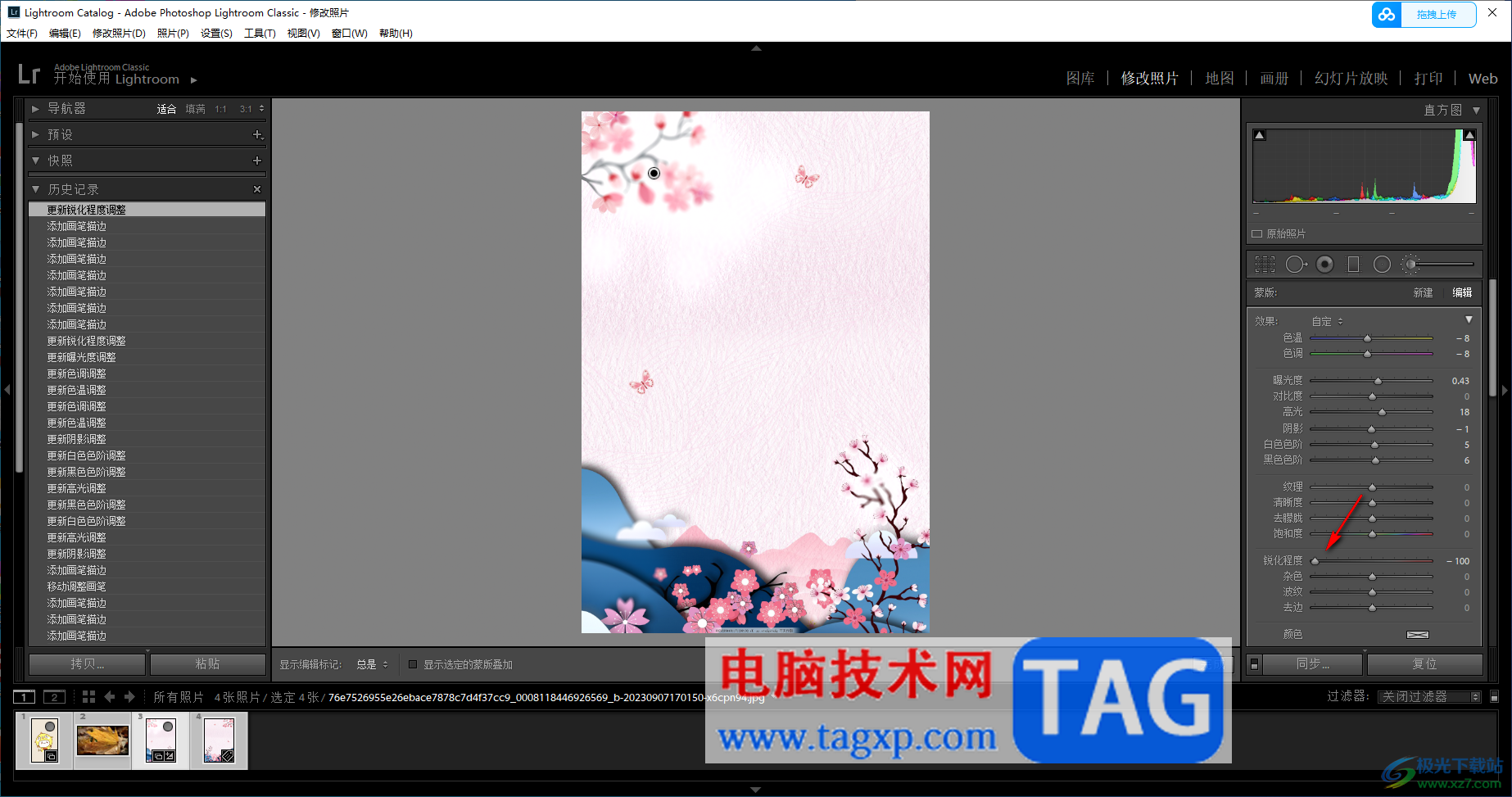The height and width of the screenshot is (797, 1512).
Task: Open the 效果 自定 preset dropdown
Action: click(1328, 322)
